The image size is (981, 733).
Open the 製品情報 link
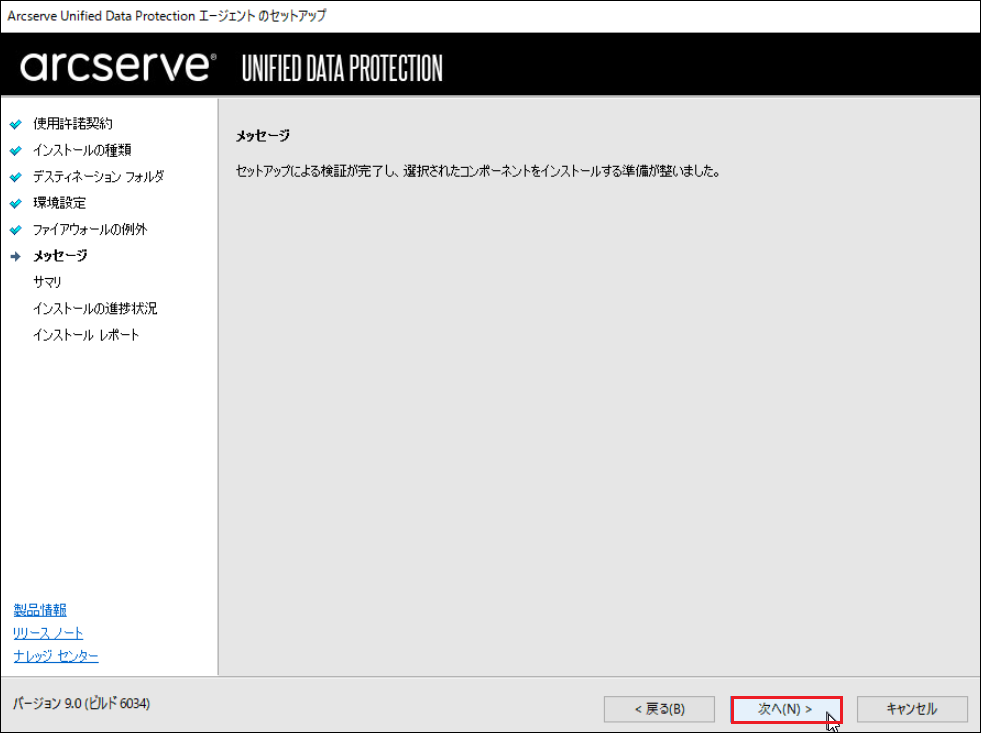point(40,610)
